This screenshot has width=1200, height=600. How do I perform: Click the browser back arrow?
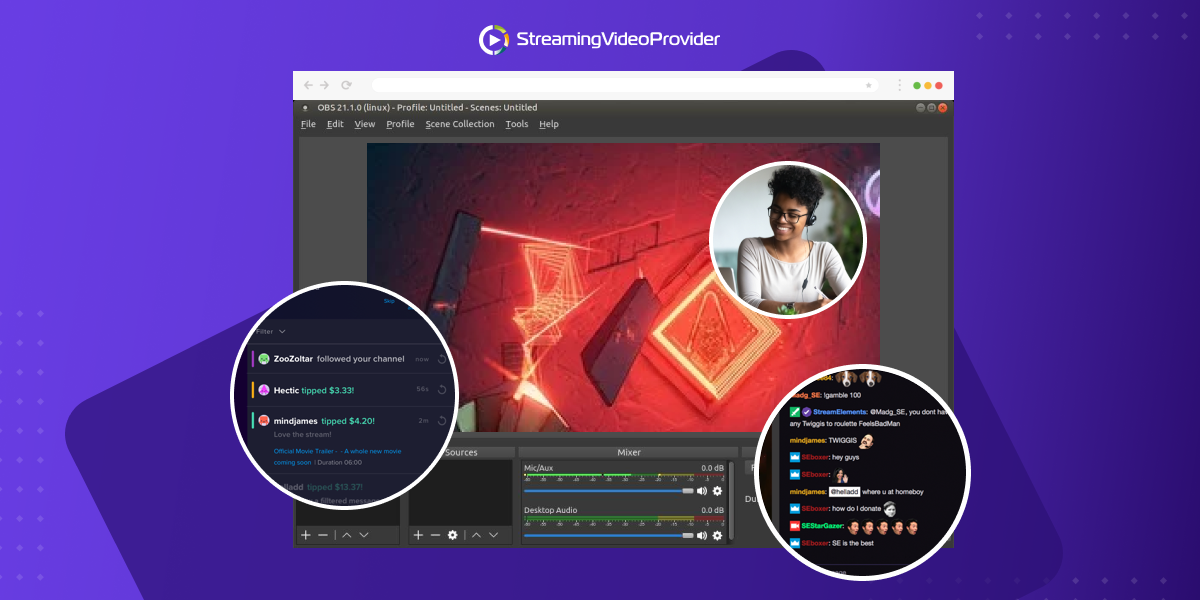tap(308, 86)
